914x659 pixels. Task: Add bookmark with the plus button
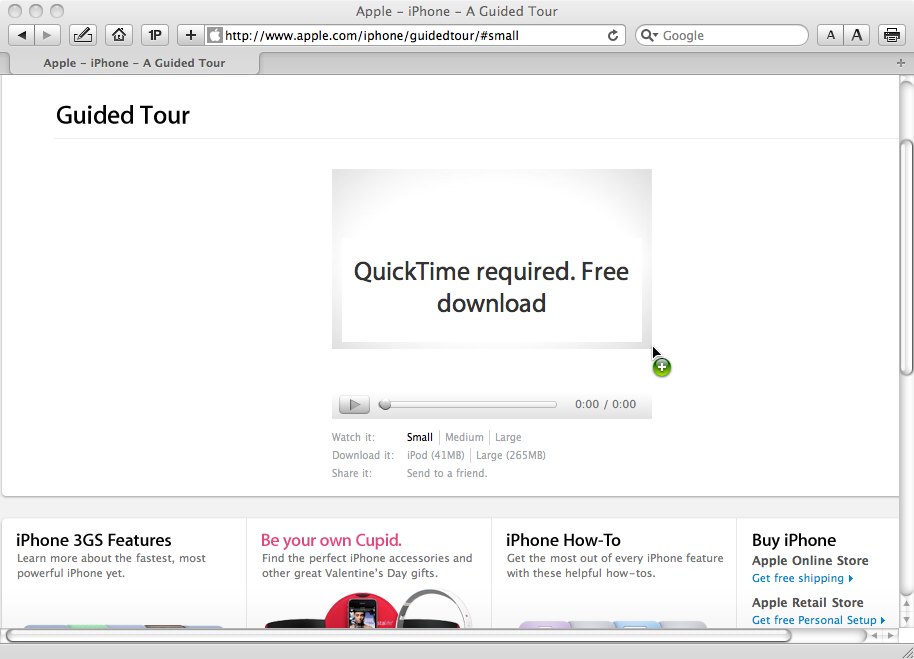(191, 36)
